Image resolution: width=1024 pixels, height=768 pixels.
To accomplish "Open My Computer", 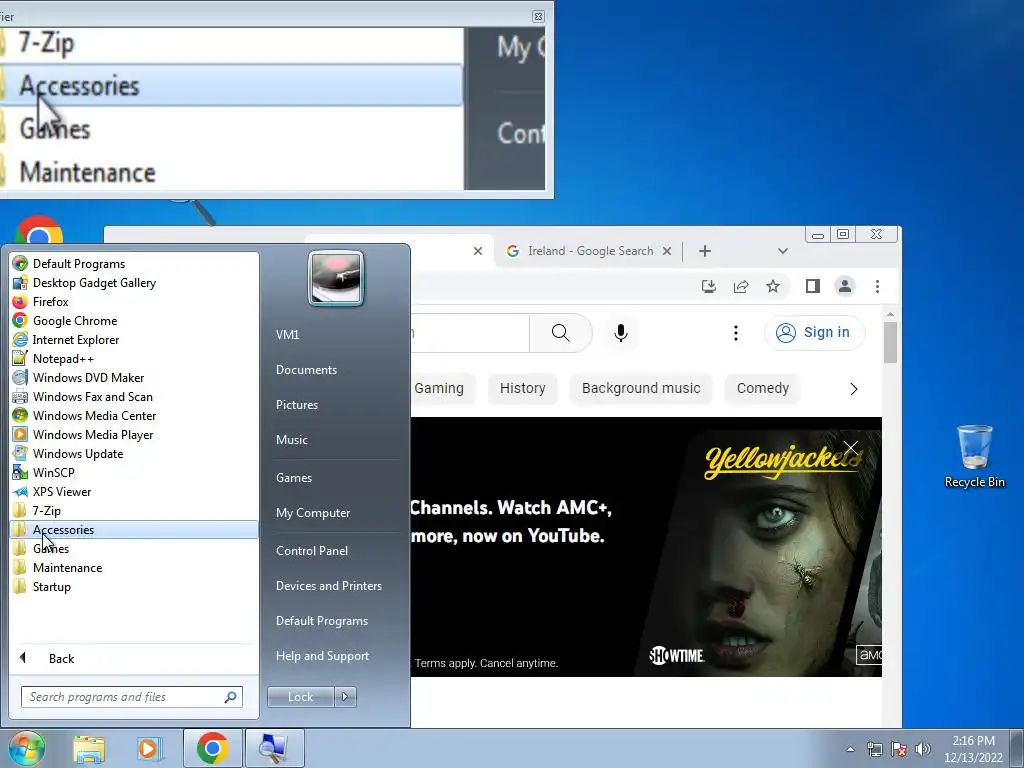I will click(313, 513).
